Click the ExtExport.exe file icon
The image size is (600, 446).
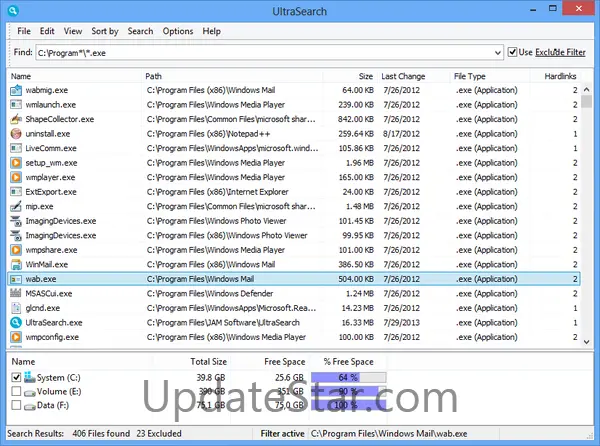(16, 192)
